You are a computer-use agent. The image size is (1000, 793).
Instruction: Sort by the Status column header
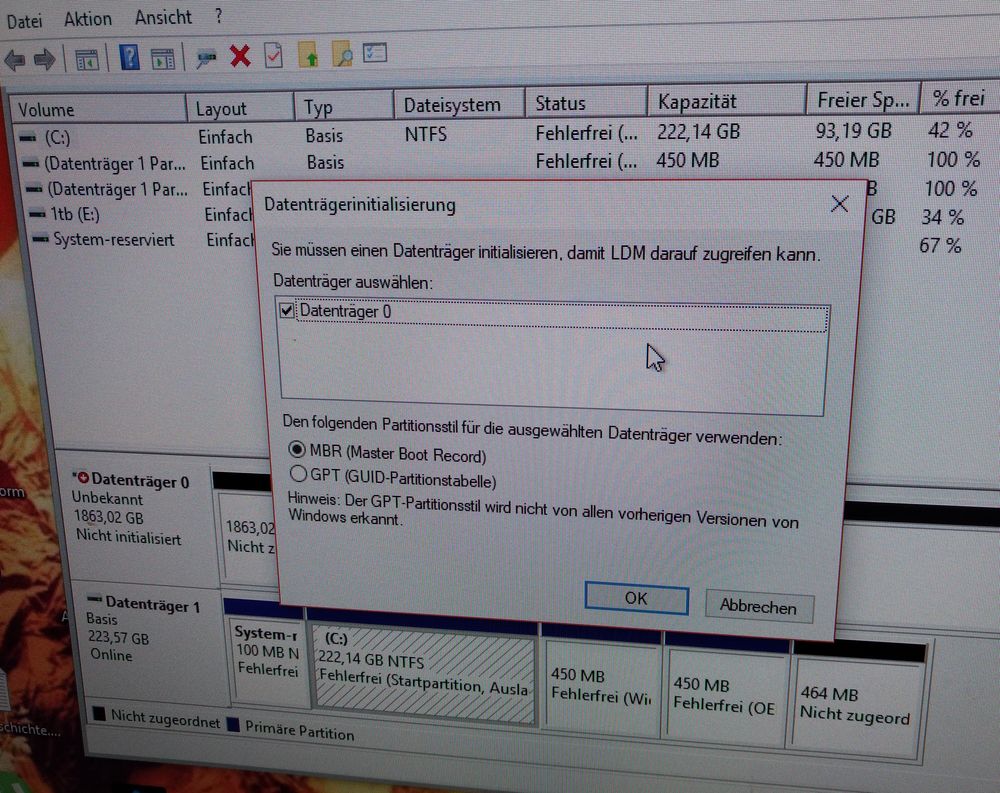click(x=585, y=103)
